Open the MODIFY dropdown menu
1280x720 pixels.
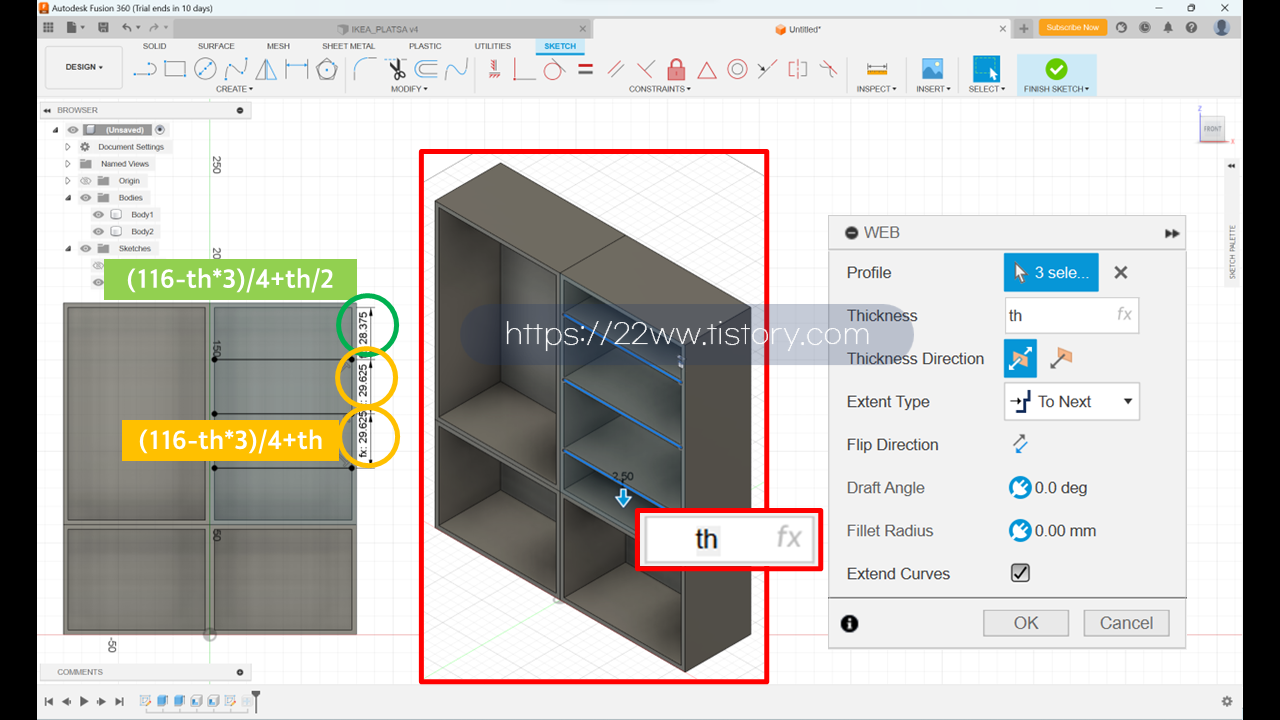pyautogui.click(x=409, y=89)
